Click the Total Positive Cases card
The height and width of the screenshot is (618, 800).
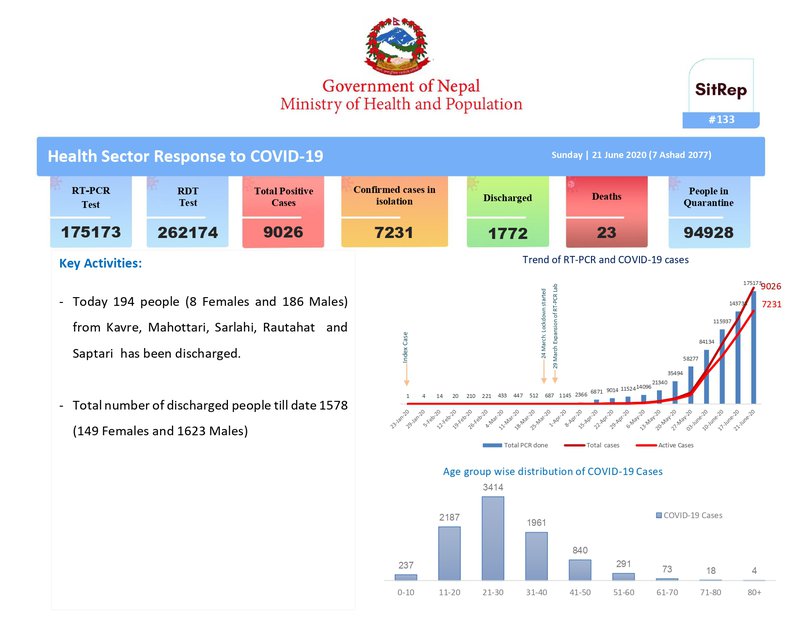[283, 212]
